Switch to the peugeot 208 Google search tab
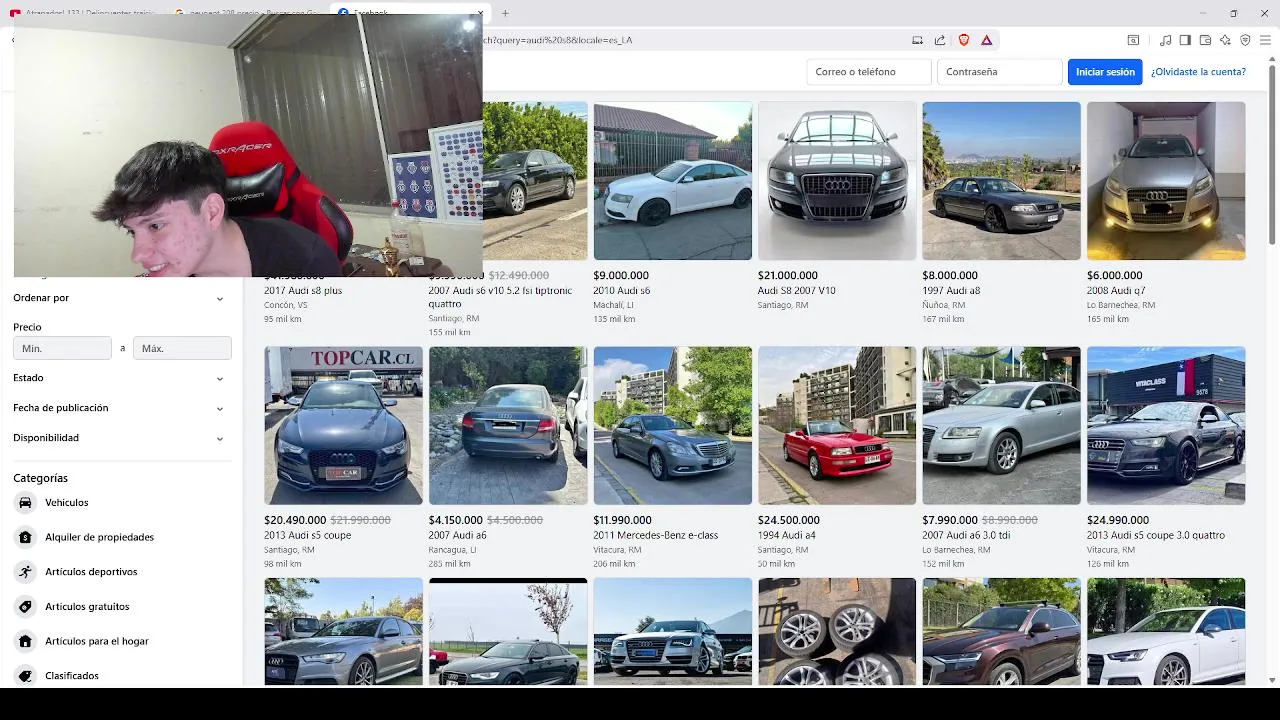 (246, 13)
